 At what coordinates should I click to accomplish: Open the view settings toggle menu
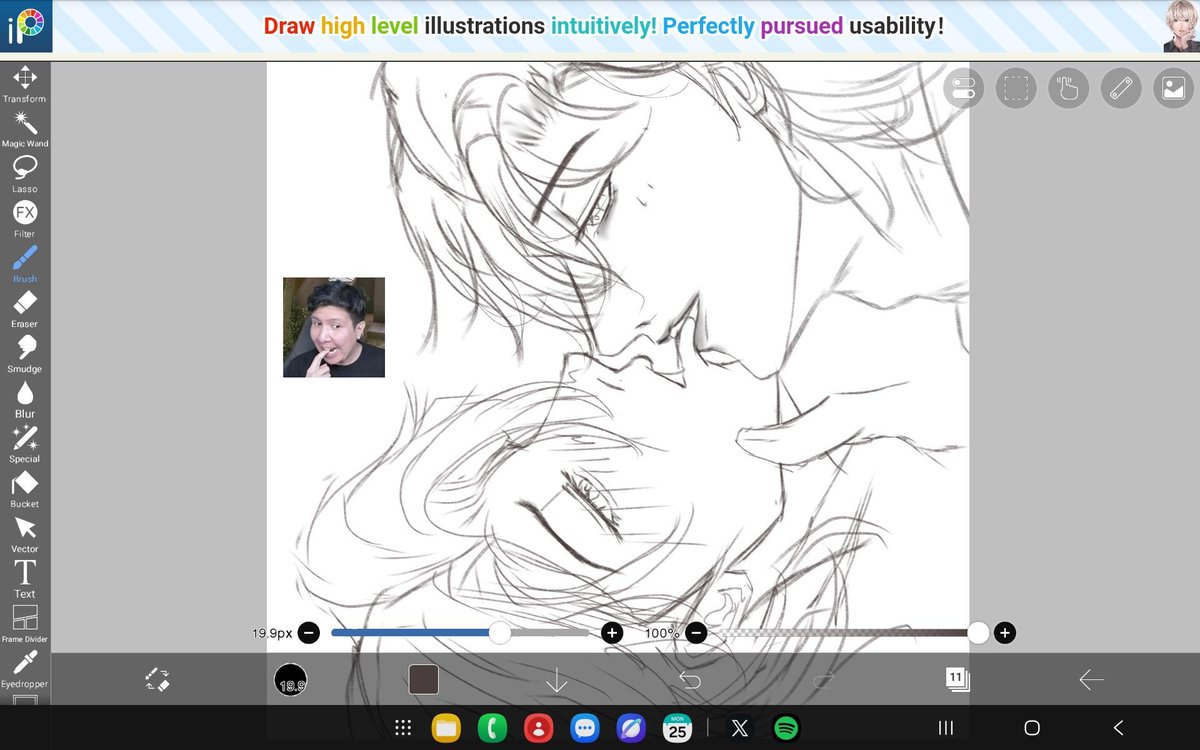964,88
